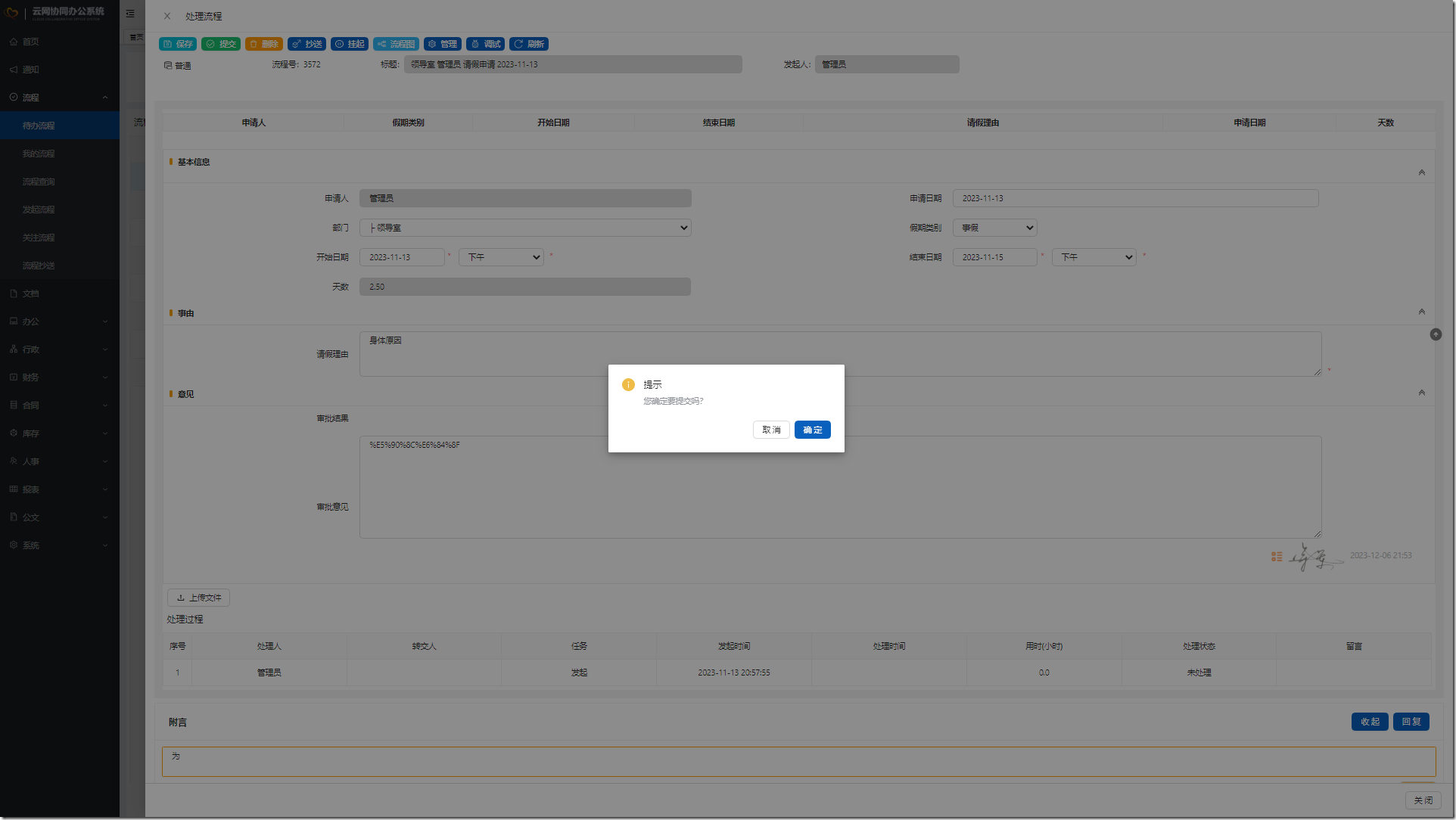Click the common phrases icon beside signature
This screenshot has height=820, width=1456.
[1277, 557]
